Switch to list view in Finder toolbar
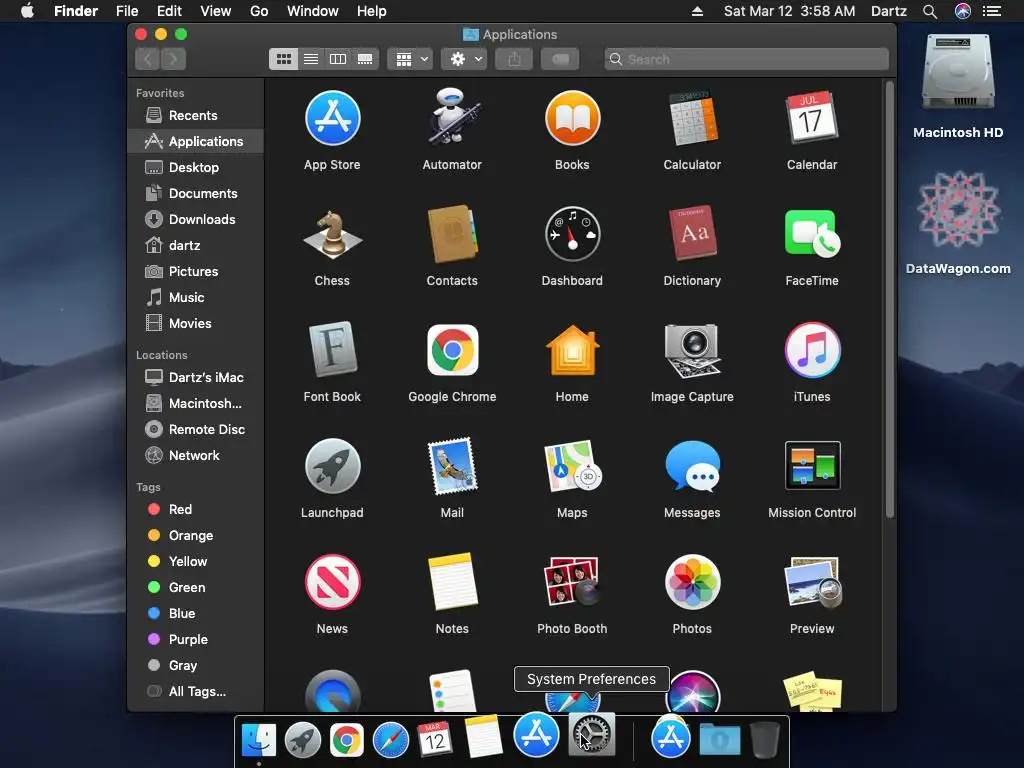Image resolution: width=1024 pixels, height=768 pixels. [x=311, y=59]
